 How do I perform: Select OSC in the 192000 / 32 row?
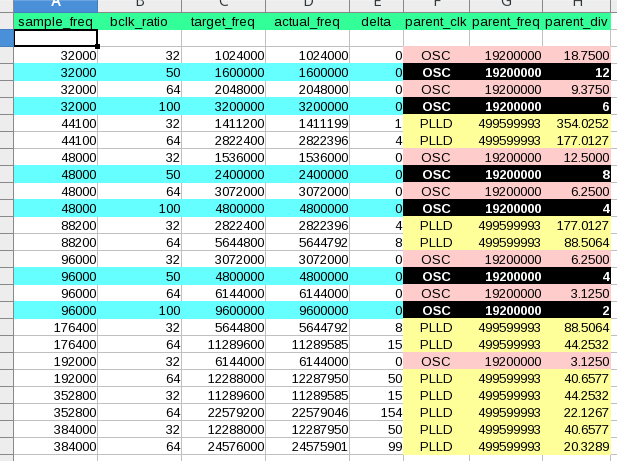coord(436,361)
